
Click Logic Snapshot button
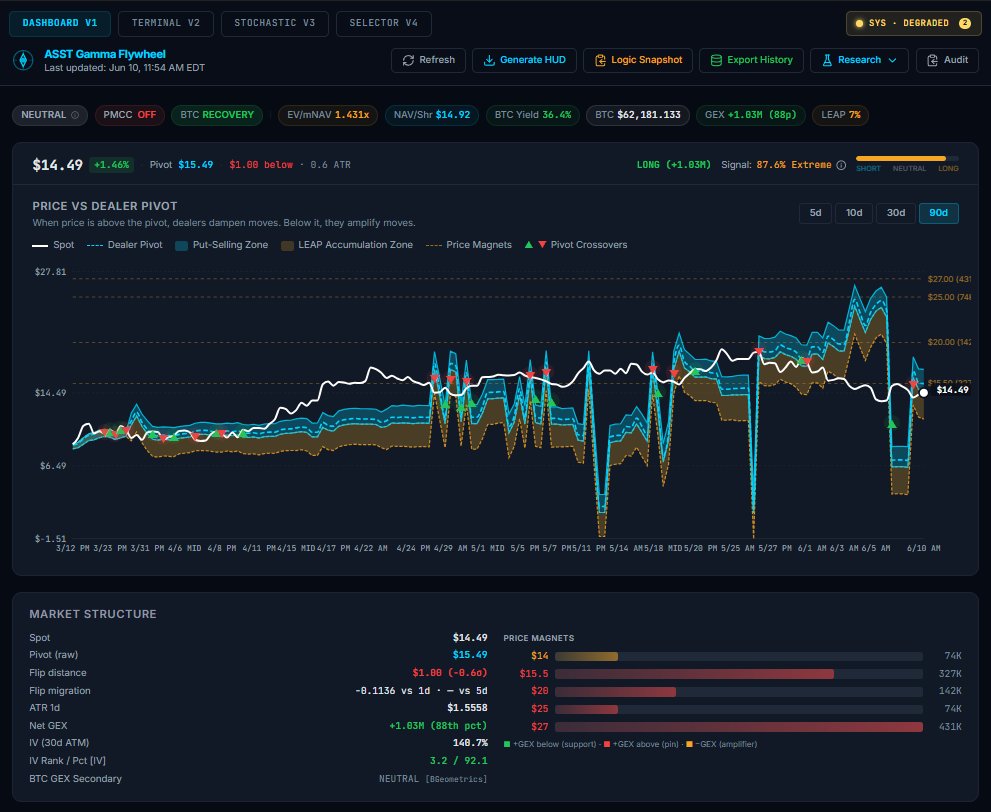(638, 60)
